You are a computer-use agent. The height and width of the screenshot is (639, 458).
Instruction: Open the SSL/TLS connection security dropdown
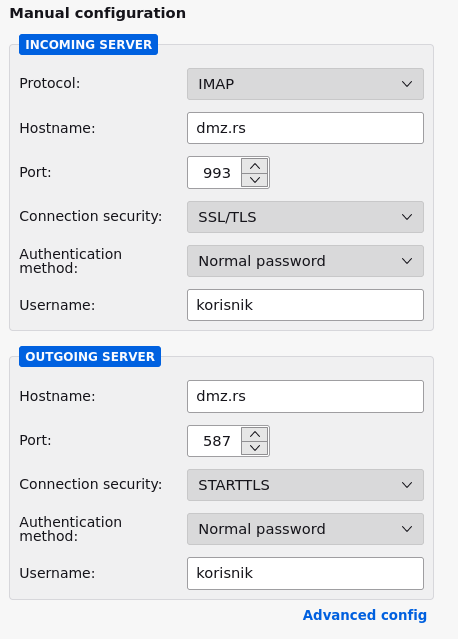(x=305, y=217)
